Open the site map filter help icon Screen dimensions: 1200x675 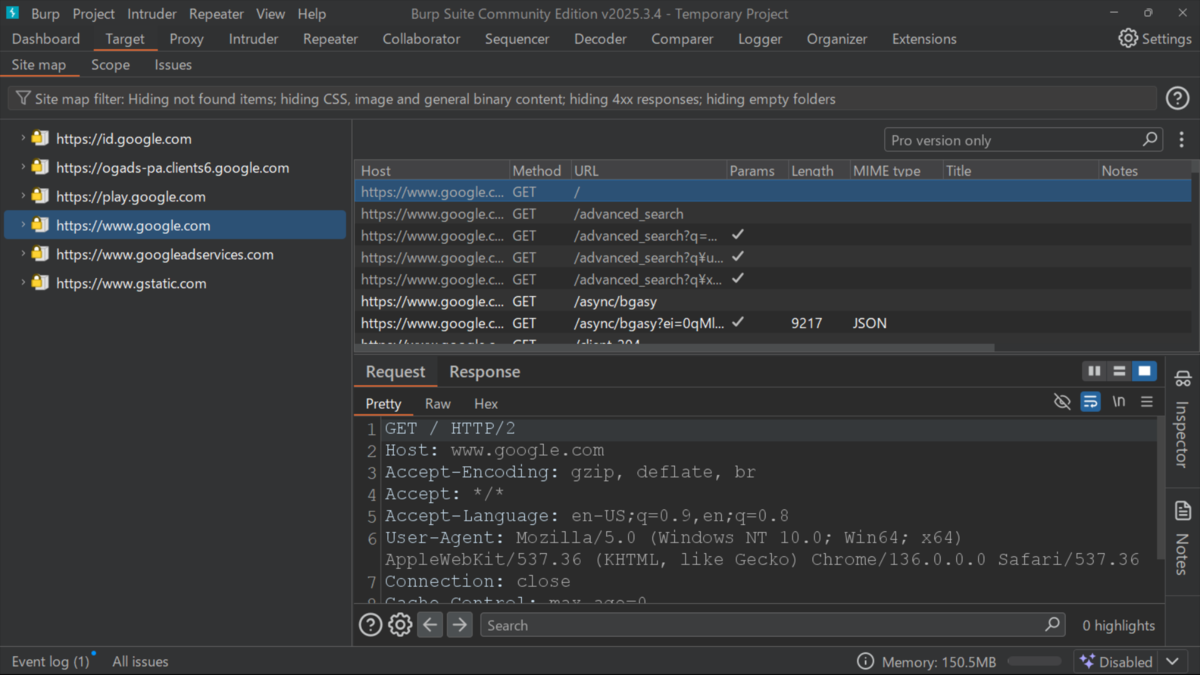click(x=1177, y=98)
